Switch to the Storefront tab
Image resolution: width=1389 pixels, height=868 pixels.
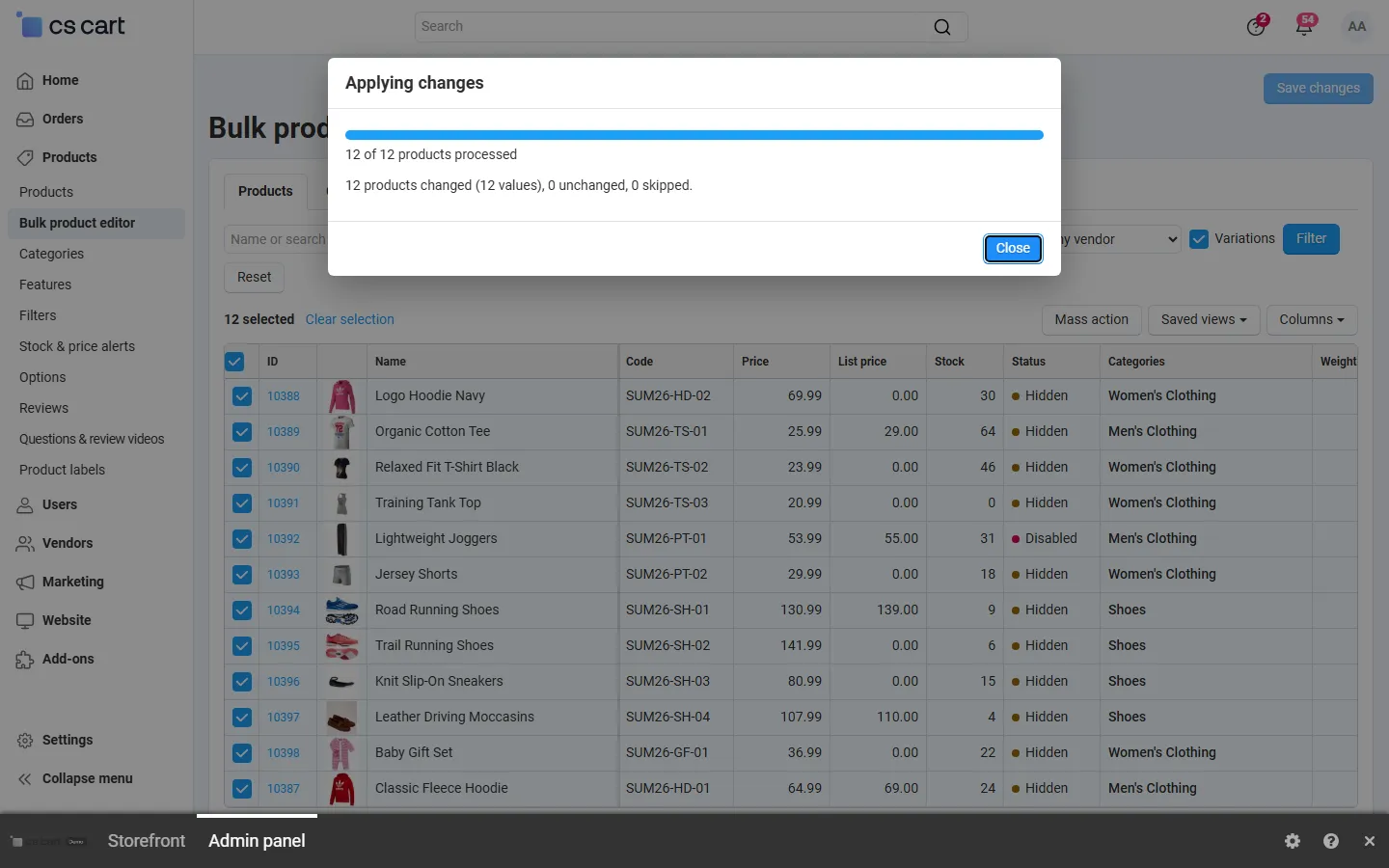tap(147, 841)
